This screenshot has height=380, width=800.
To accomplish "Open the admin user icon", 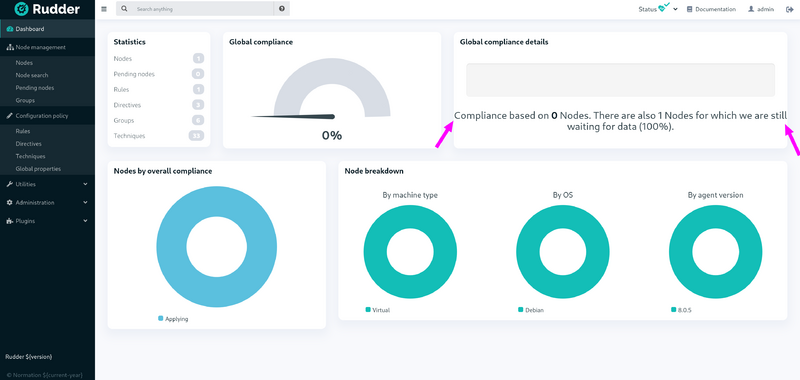I will tap(751, 9).
